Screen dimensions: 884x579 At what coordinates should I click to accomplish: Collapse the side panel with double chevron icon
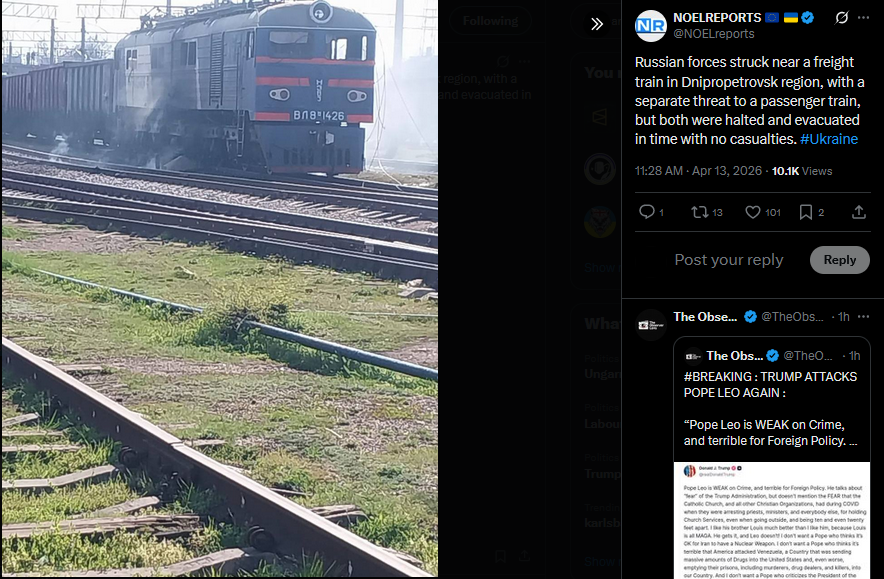click(x=596, y=24)
